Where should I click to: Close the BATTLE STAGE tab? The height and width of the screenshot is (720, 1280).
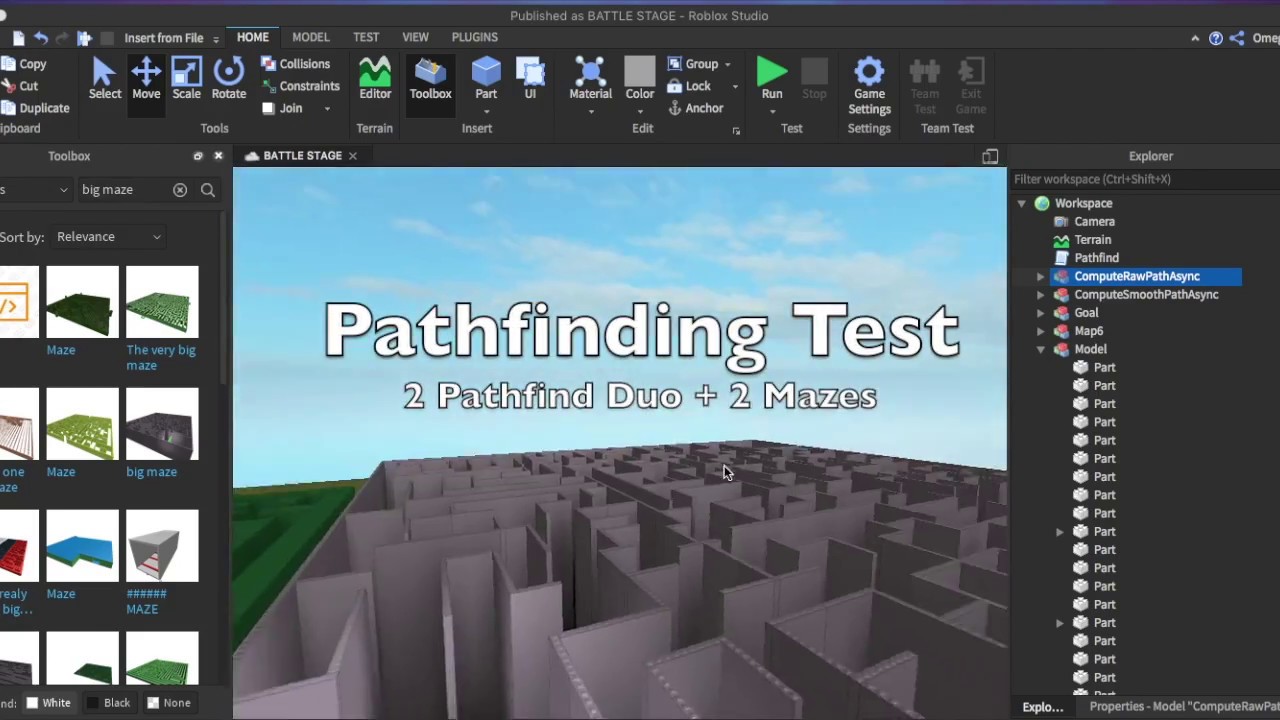click(x=352, y=156)
